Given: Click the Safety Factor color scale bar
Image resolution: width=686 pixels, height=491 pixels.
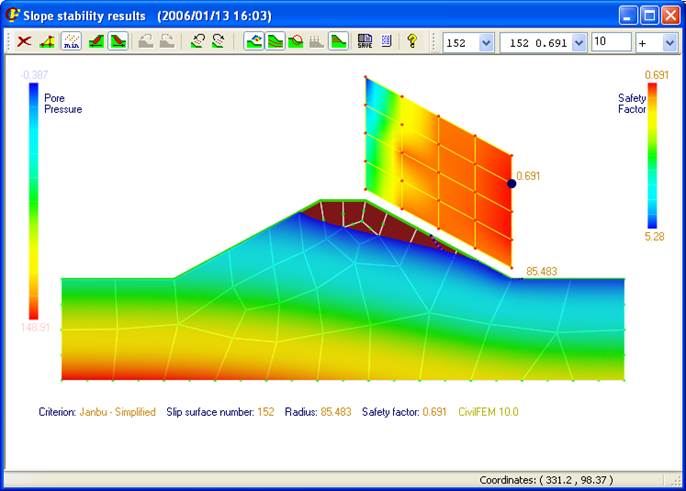Looking at the screenshot, I should [x=652, y=156].
